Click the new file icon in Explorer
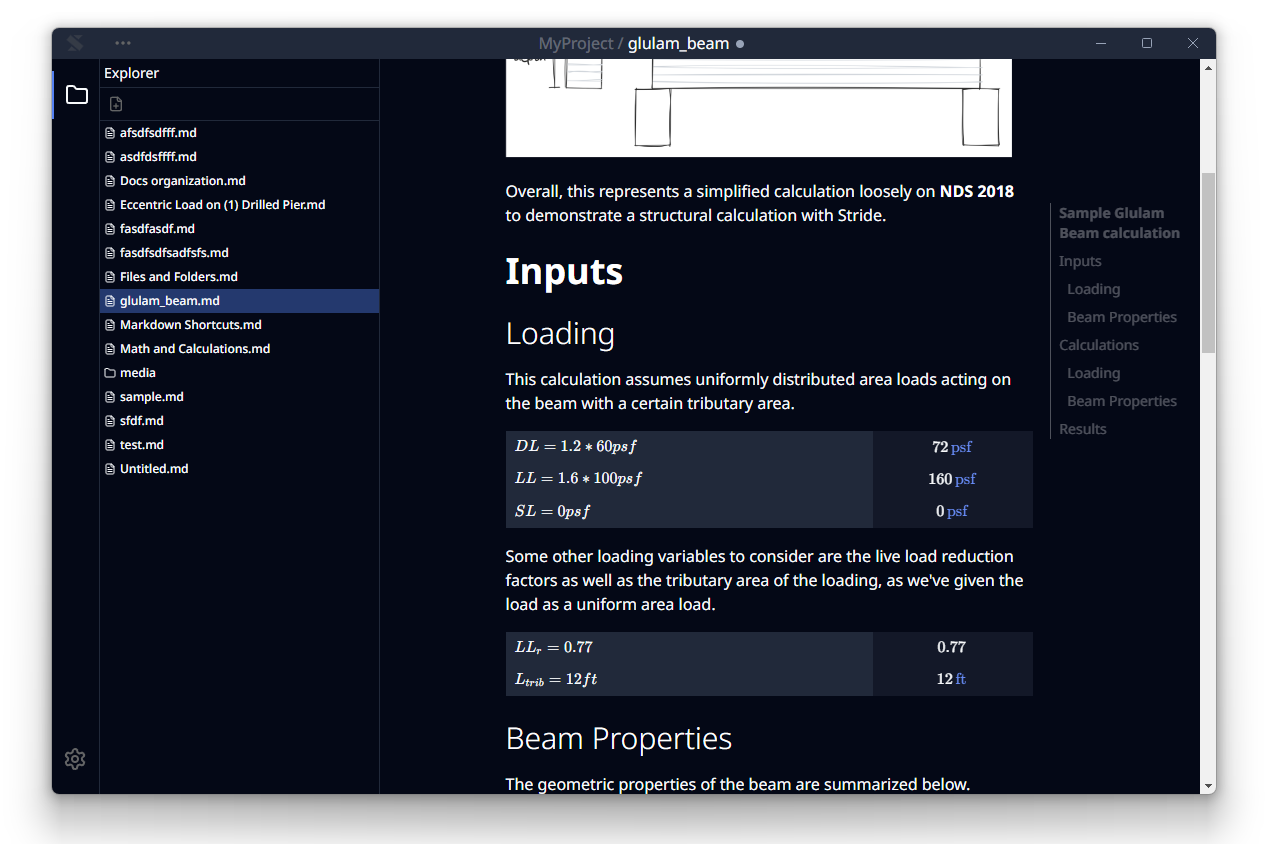This screenshot has width=1281, height=844. 116,104
